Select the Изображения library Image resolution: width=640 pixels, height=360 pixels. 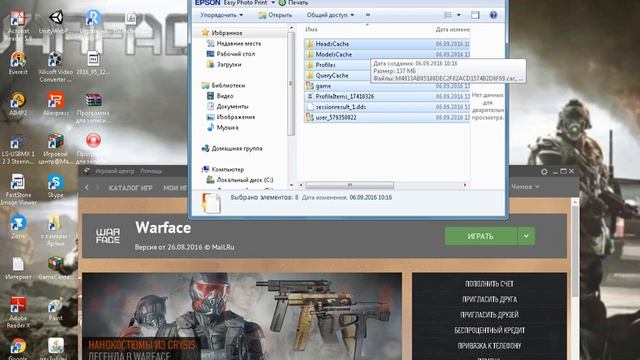click(x=231, y=117)
